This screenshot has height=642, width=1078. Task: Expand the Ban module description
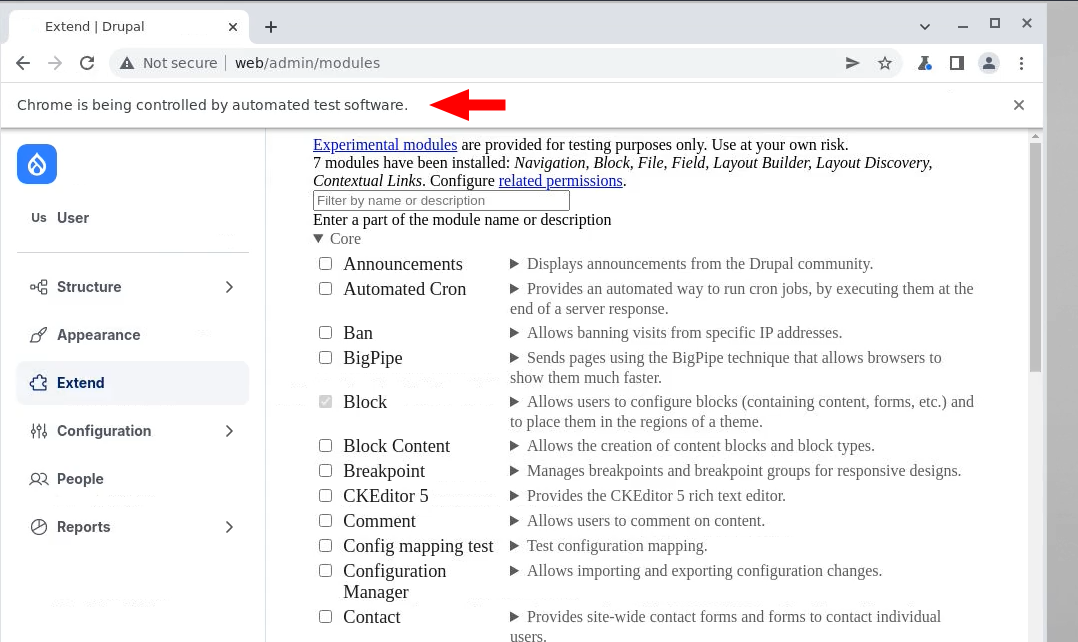coord(514,333)
